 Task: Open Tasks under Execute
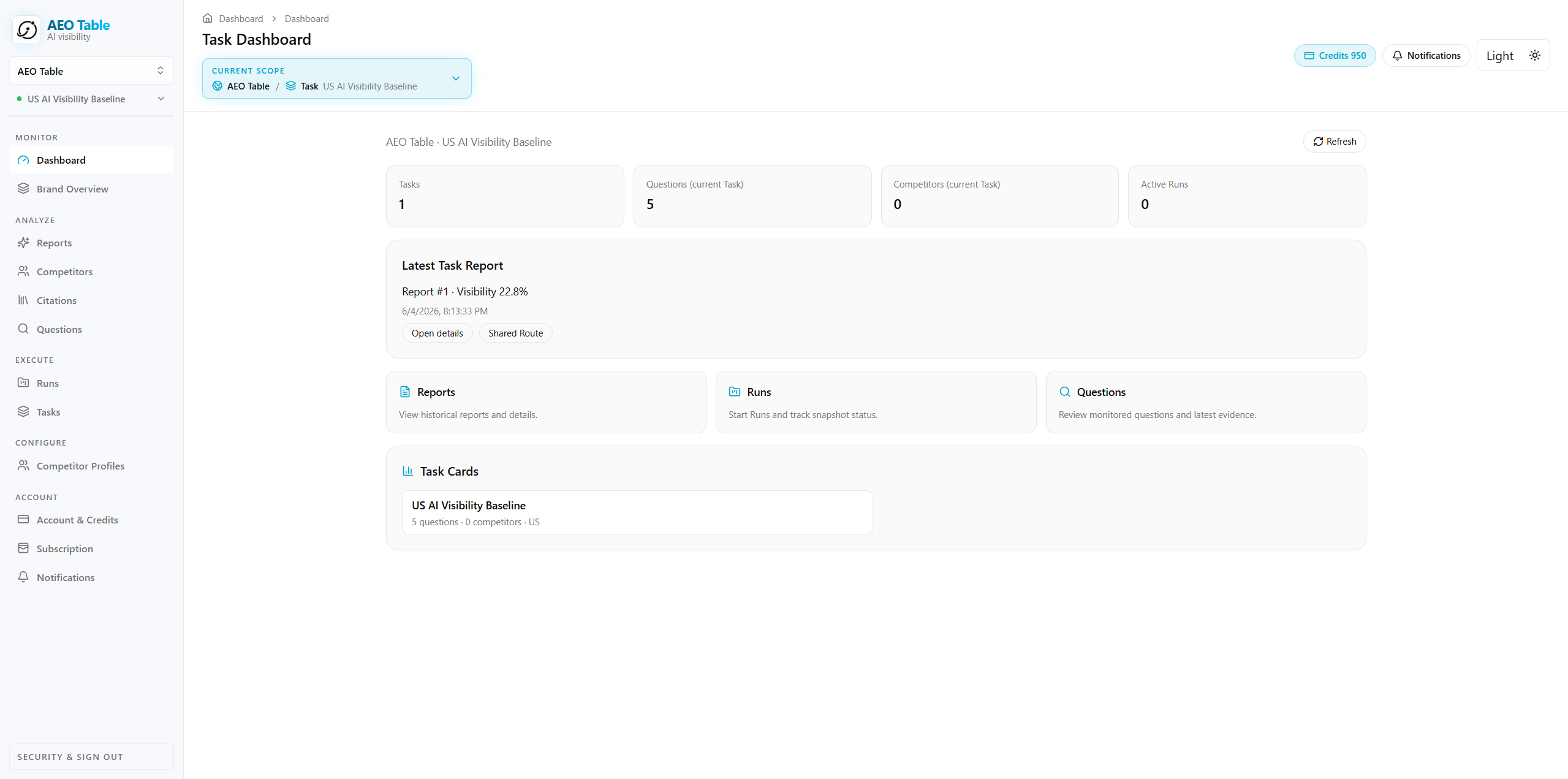click(91, 412)
